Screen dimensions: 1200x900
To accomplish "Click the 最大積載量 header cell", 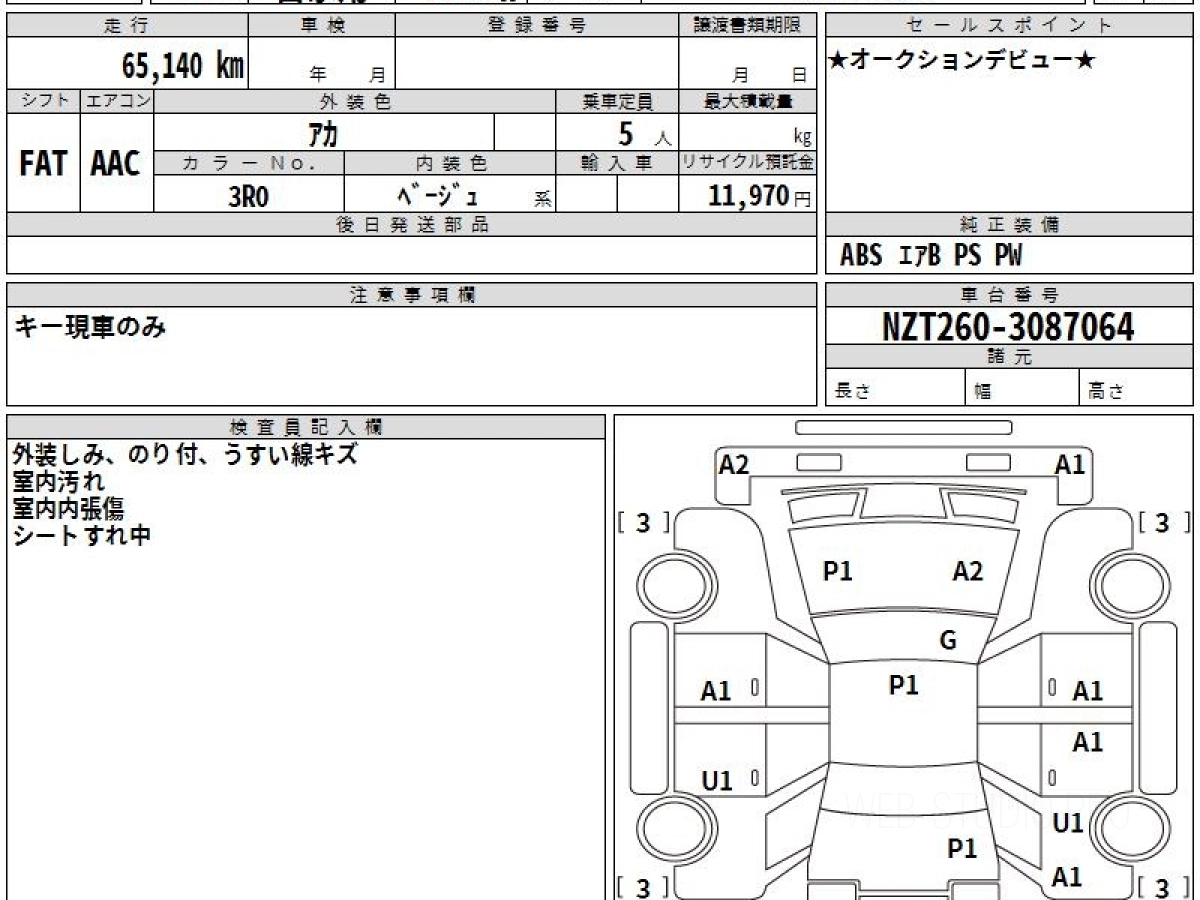I will (x=747, y=101).
